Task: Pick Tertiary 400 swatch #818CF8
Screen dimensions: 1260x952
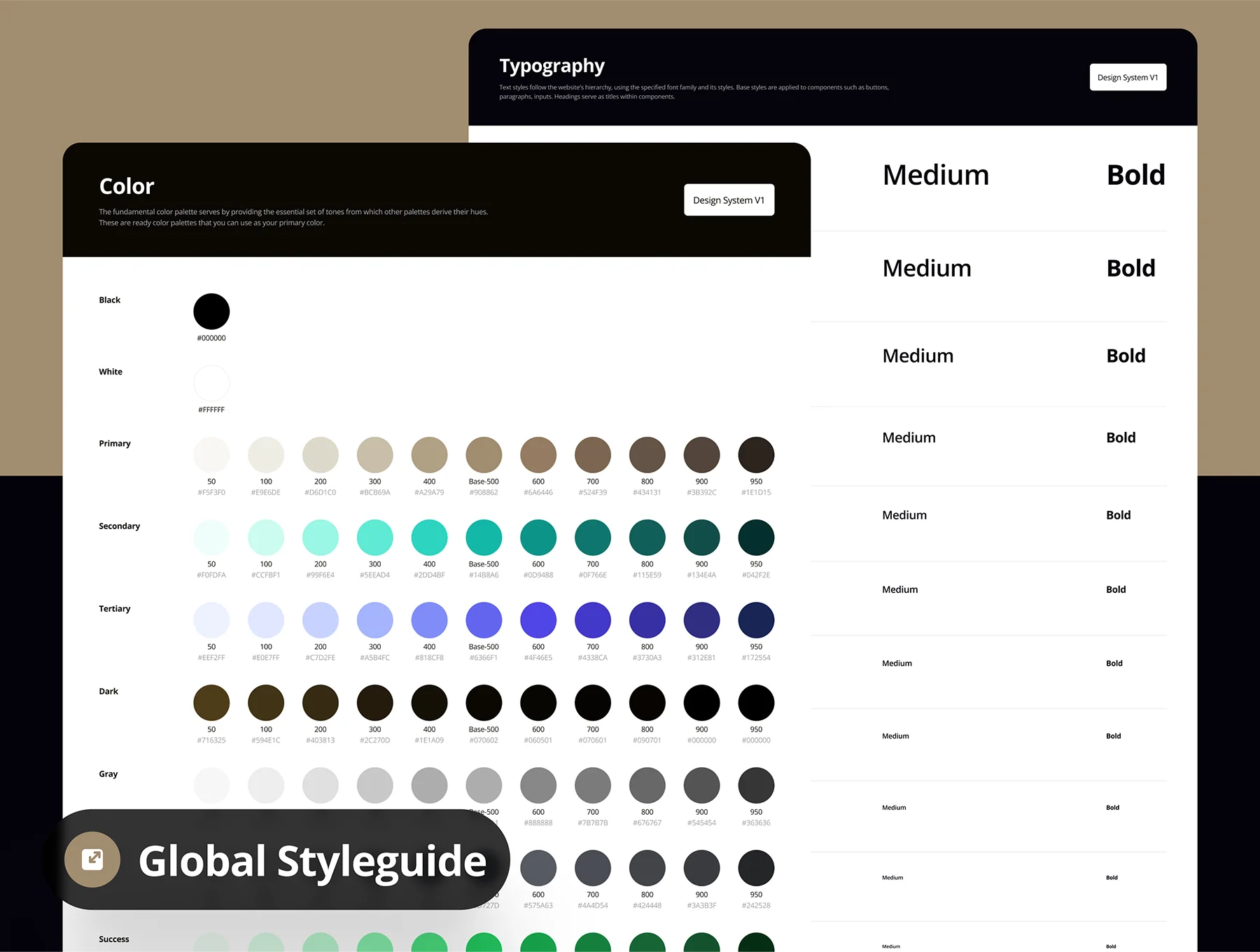Action: (x=429, y=620)
